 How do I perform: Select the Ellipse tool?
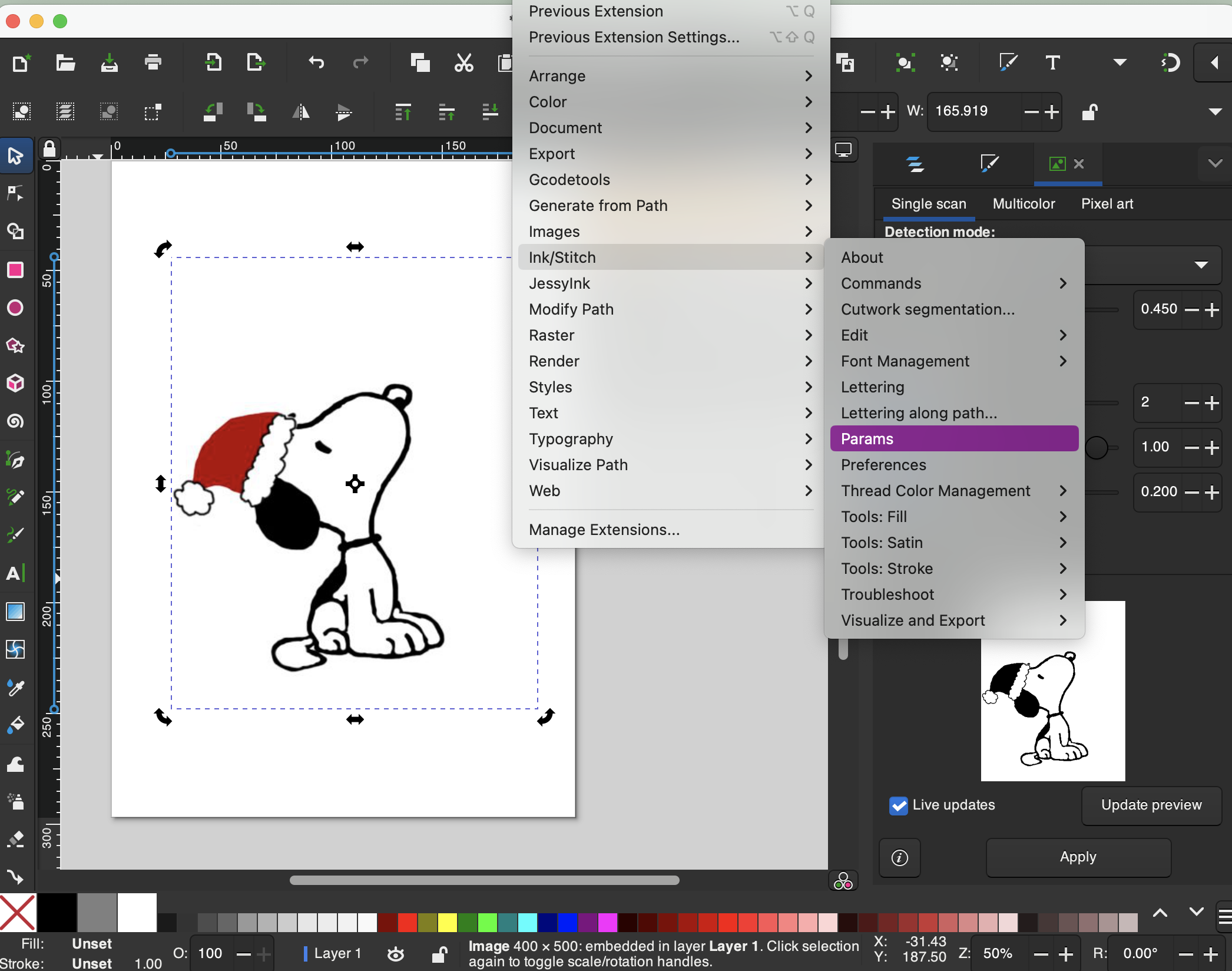pos(16,308)
